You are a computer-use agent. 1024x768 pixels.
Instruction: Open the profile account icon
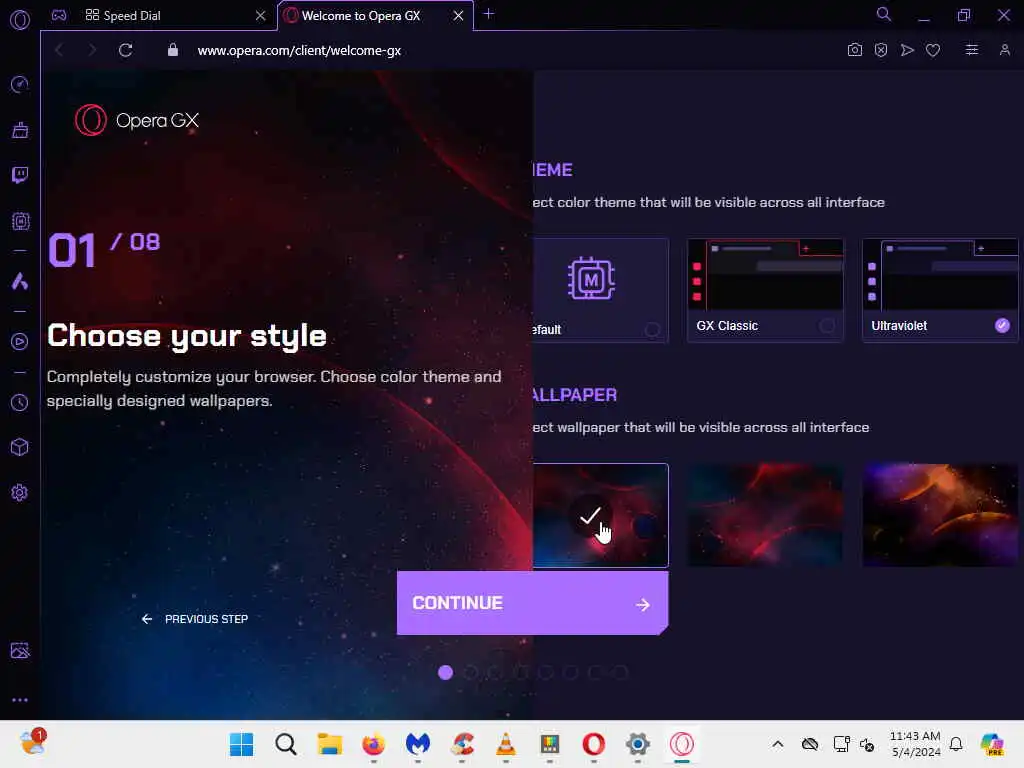pyautogui.click(x=1004, y=50)
